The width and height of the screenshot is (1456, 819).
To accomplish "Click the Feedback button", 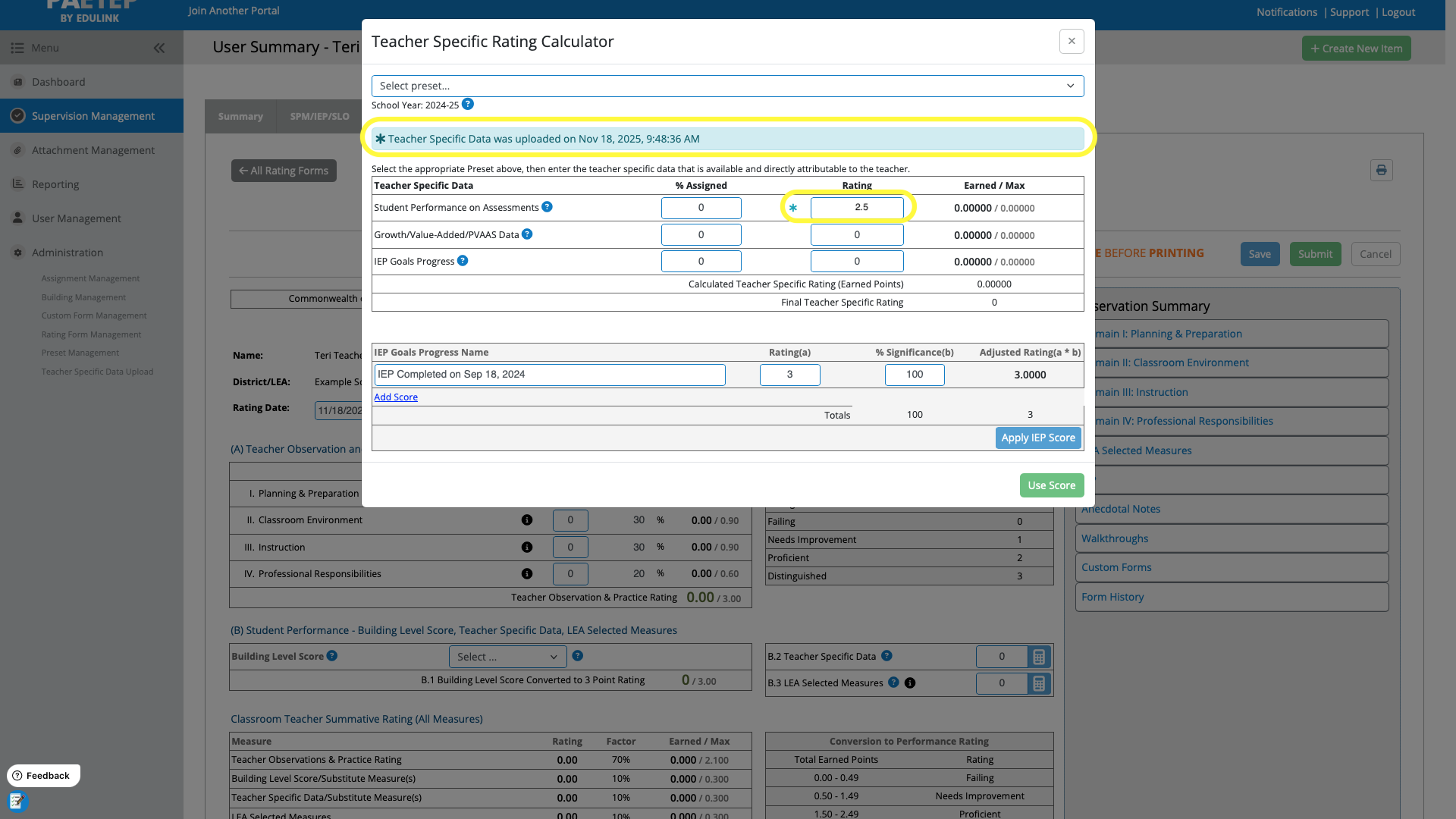I will 43,776.
